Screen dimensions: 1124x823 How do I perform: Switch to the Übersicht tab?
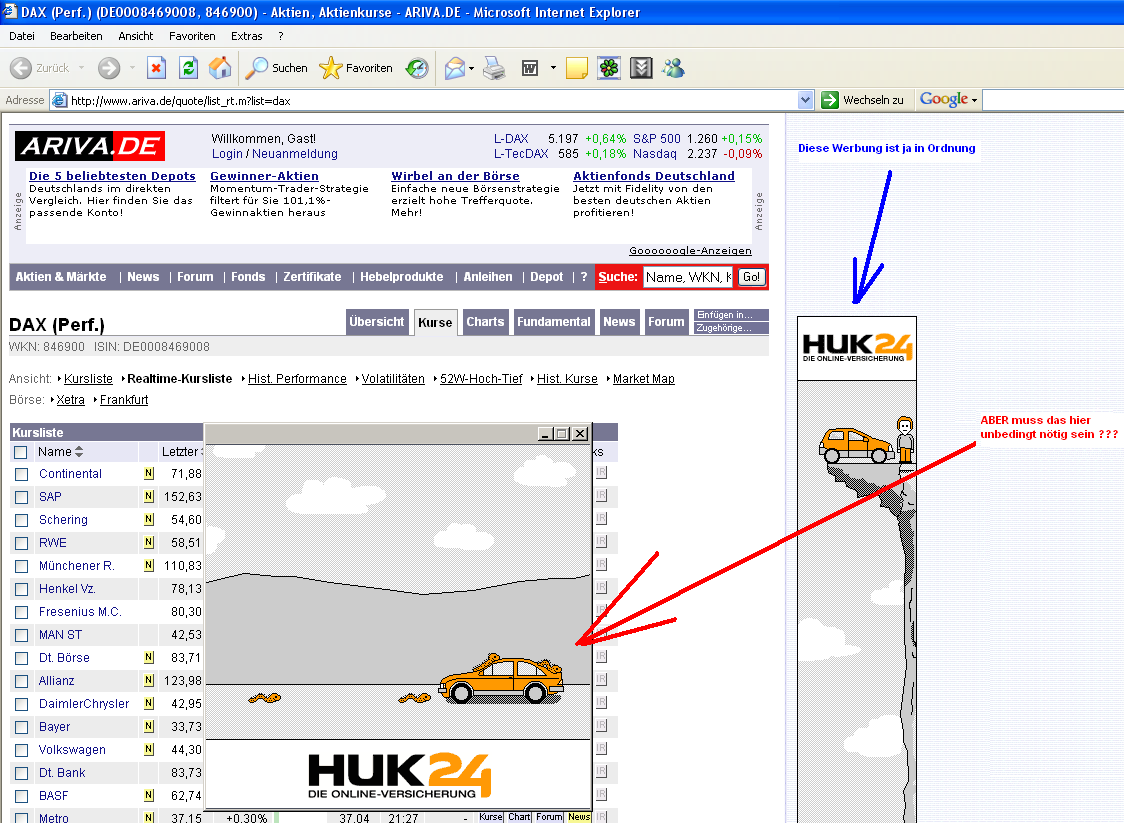pos(377,322)
